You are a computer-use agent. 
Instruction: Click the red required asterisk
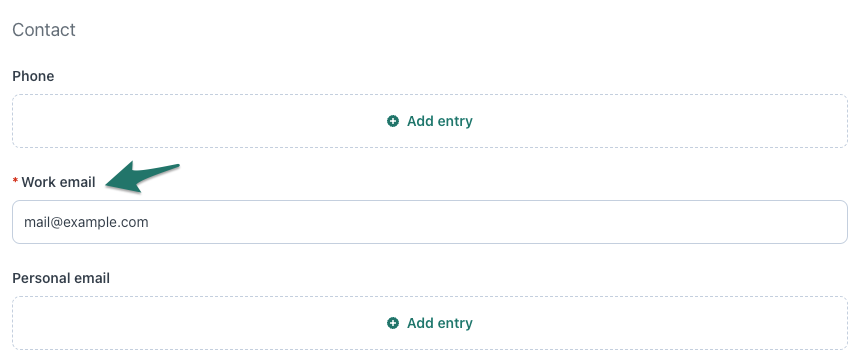(x=15, y=181)
